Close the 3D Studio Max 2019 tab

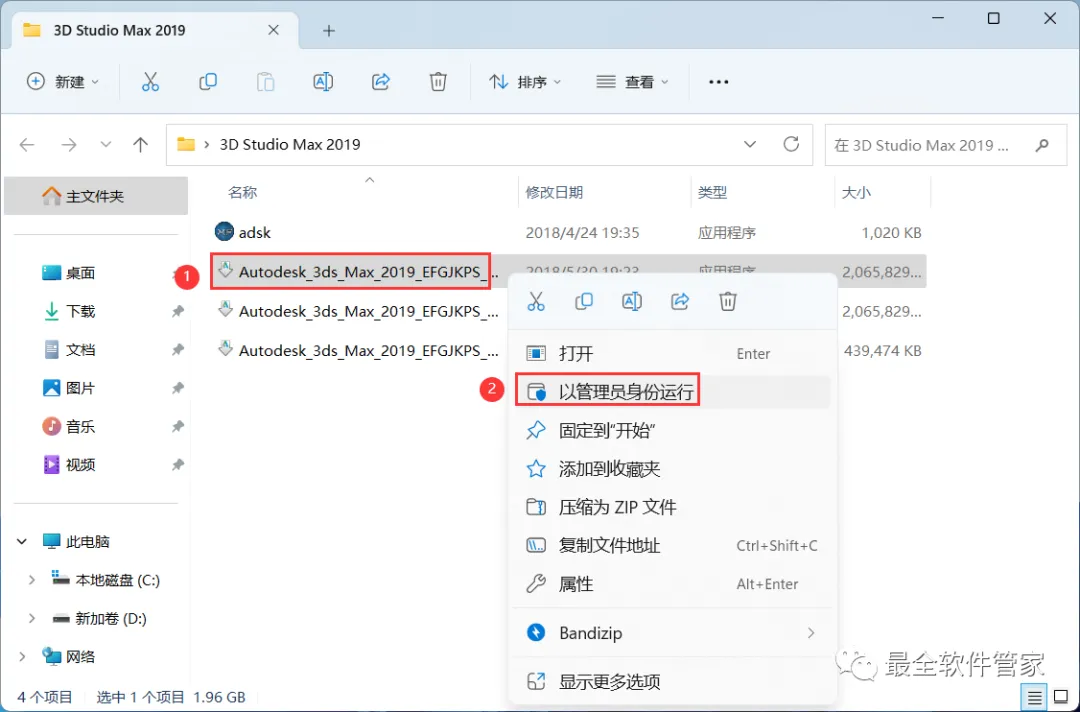pyautogui.click(x=273, y=30)
